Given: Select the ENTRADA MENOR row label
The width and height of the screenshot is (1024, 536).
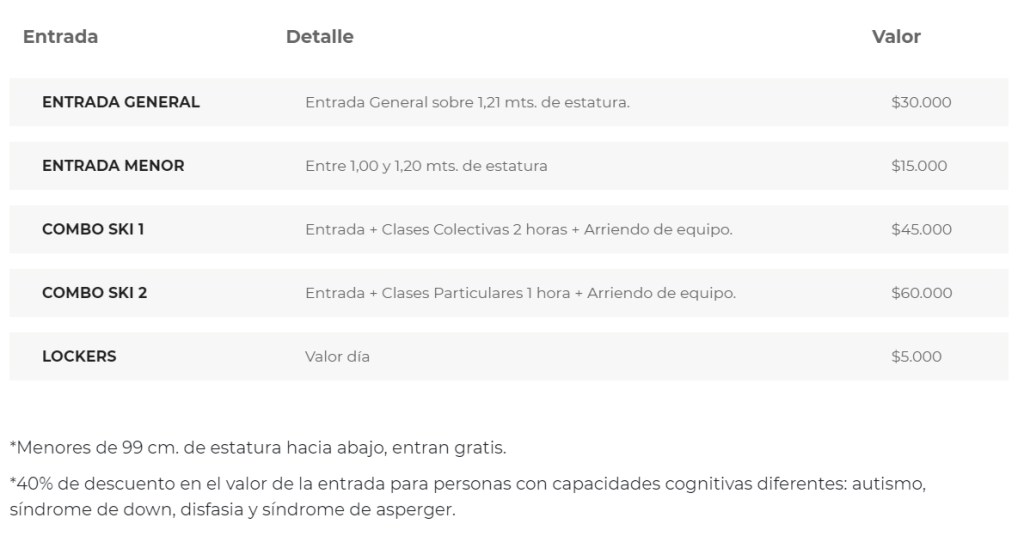Looking at the screenshot, I should 113,166.
